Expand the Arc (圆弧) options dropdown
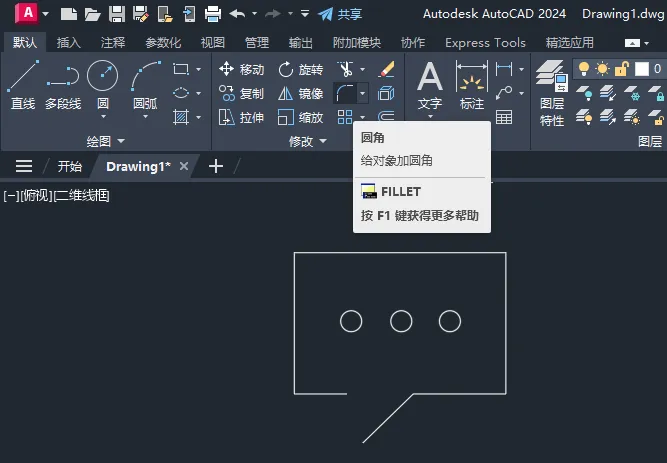Viewport: 667px width, 463px height. click(145, 117)
